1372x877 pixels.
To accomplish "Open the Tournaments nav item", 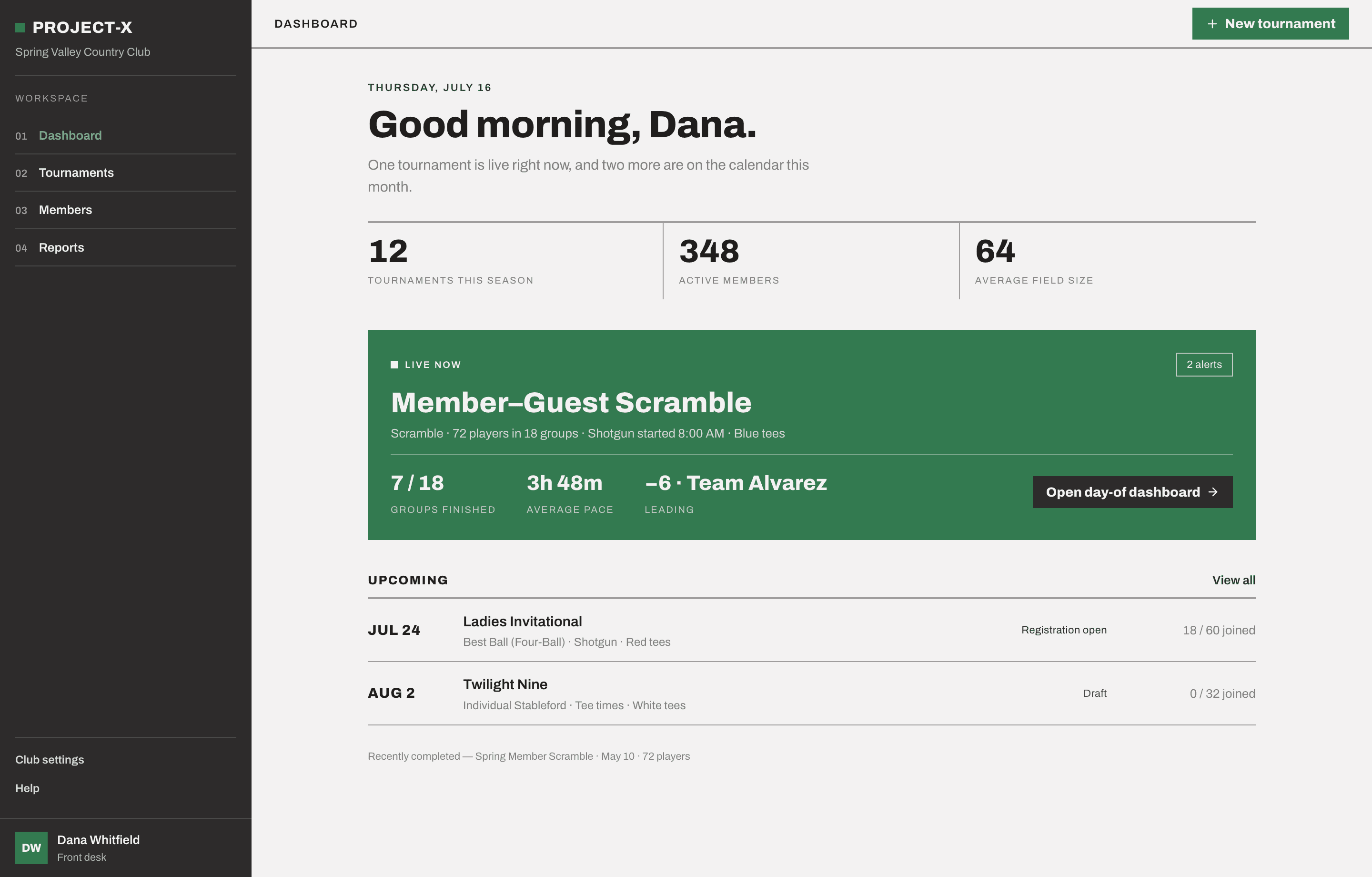I will pos(125,173).
